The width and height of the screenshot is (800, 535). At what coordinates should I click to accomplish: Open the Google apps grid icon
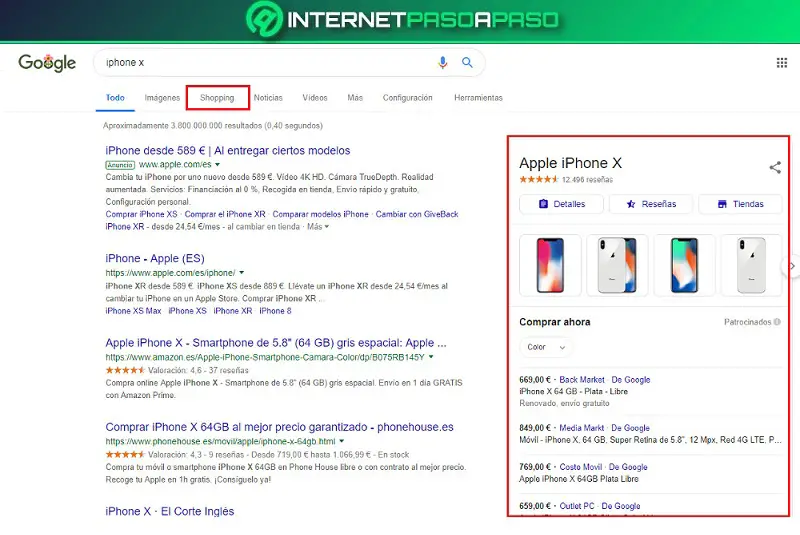[782, 63]
